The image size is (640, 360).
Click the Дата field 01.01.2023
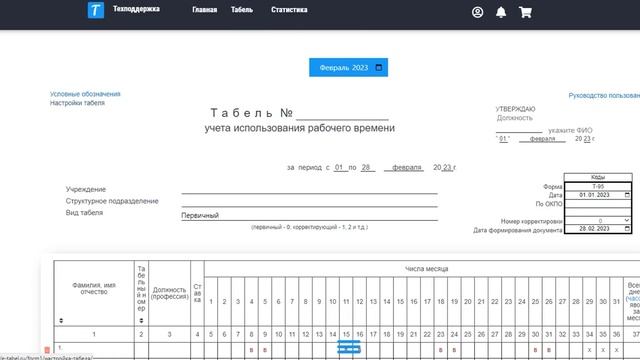pyautogui.click(x=598, y=195)
